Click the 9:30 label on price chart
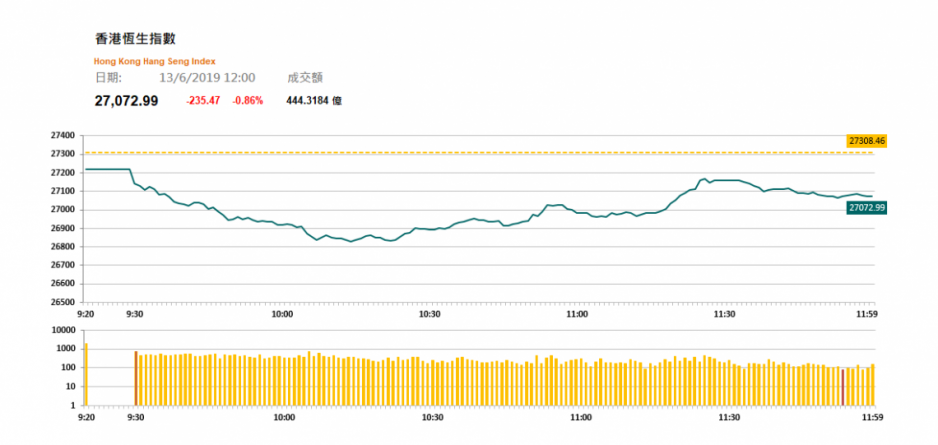This screenshot has width=938, height=445. click(135, 313)
